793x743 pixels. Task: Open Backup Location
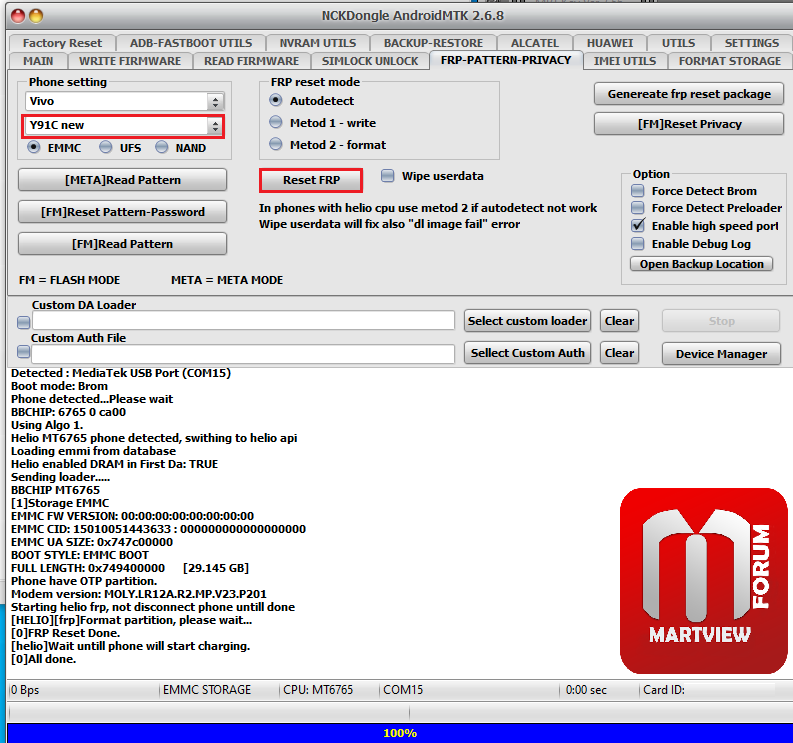(701, 264)
